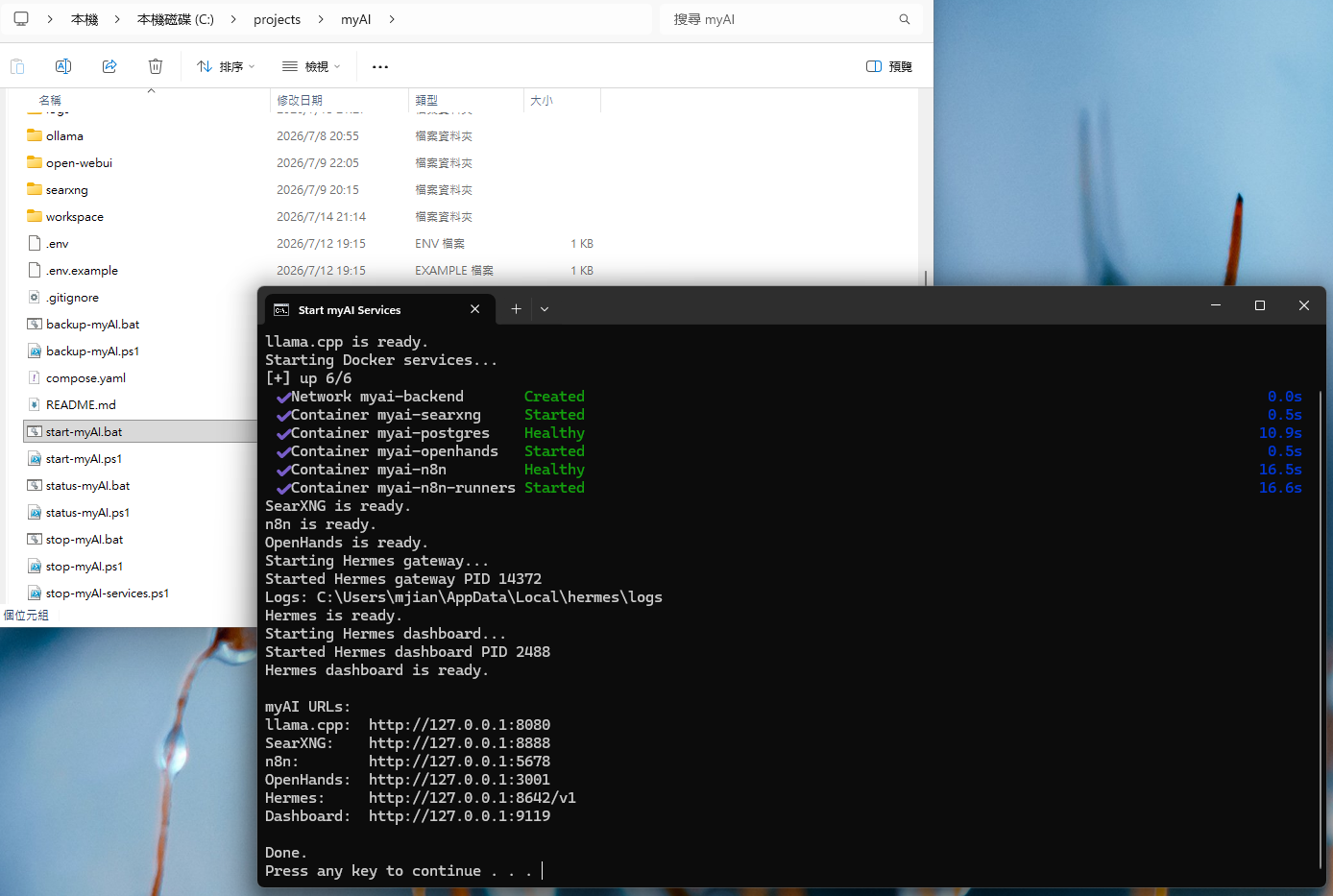This screenshot has width=1333, height=896.
Task: Click myAI breadcrumb in address bar
Action: pos(355,19)
